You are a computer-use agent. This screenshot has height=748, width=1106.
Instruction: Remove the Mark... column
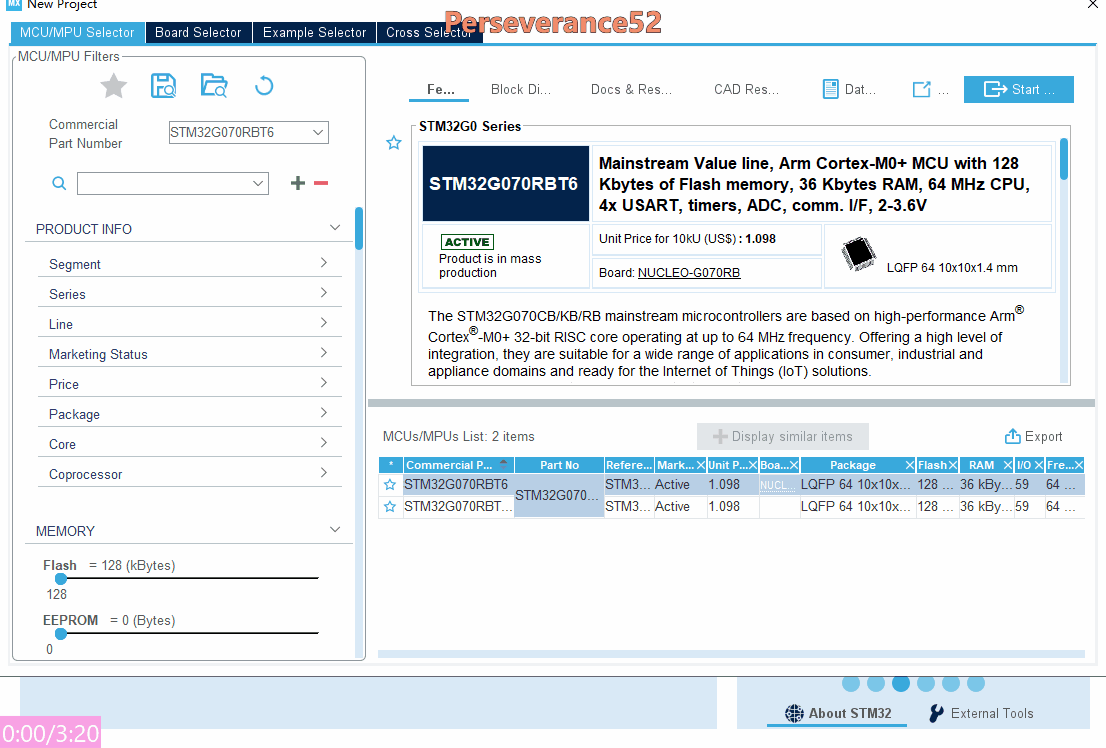(x=700, y=465)
